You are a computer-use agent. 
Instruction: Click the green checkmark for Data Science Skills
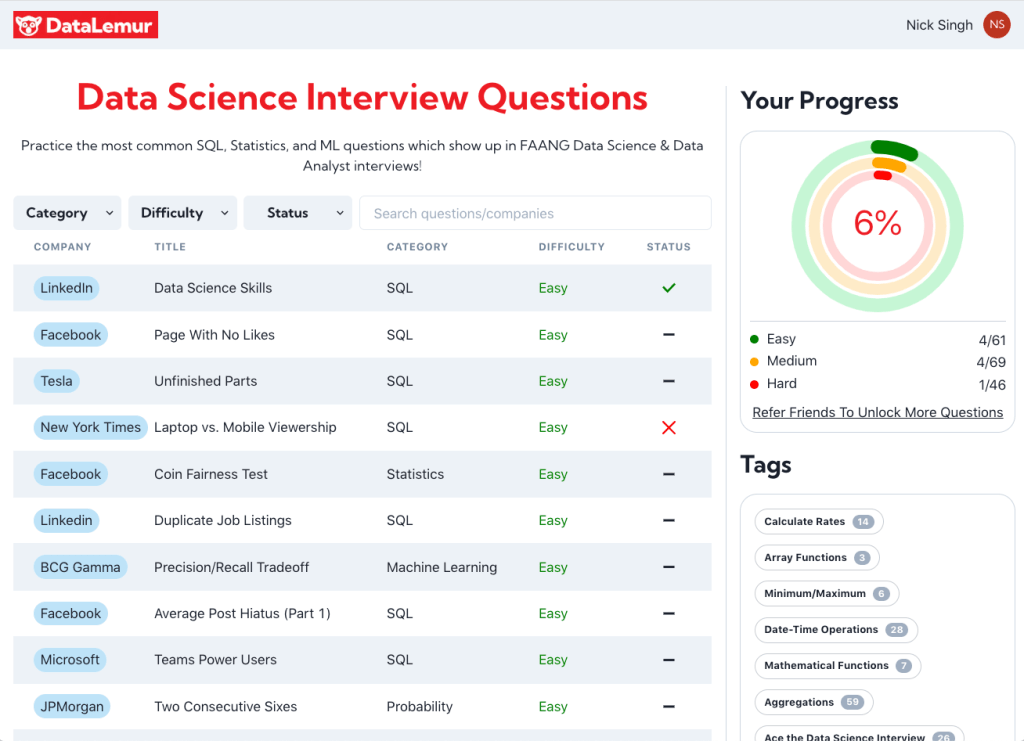coord(669,288)
